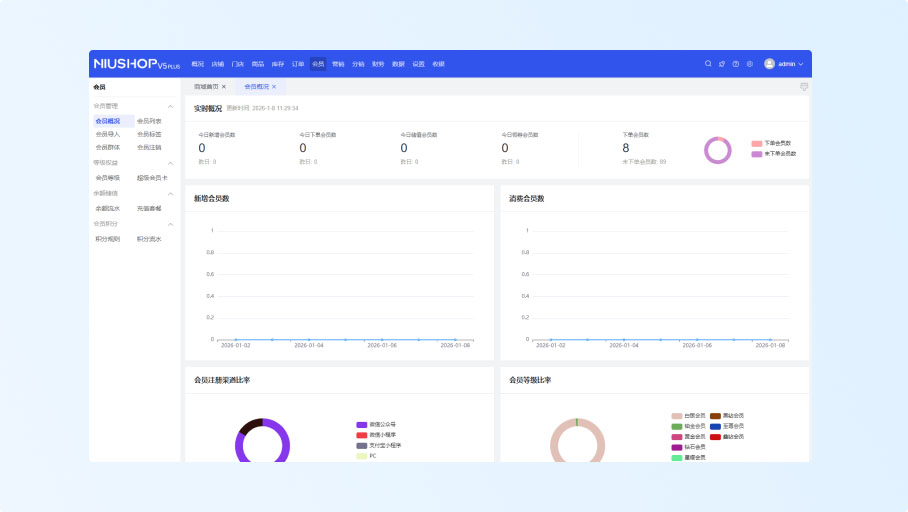Open the admin account dropdown arrow
This screenshot has width=908, height=512.
(x=800, y=64)
